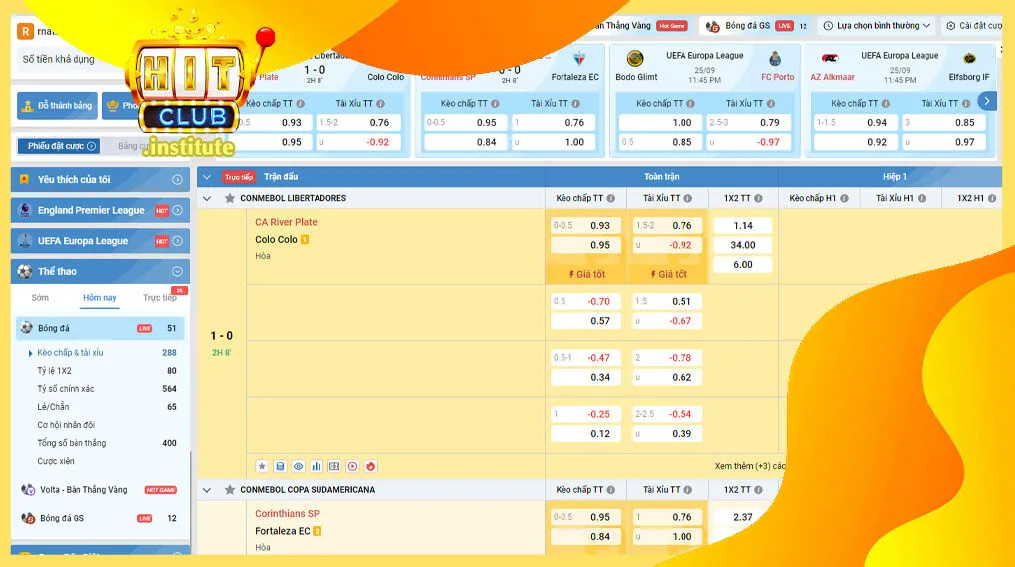The image size is (1015, 567).
Task: Click info icon next to Kèo chấp H1
Action: point(844,199)
